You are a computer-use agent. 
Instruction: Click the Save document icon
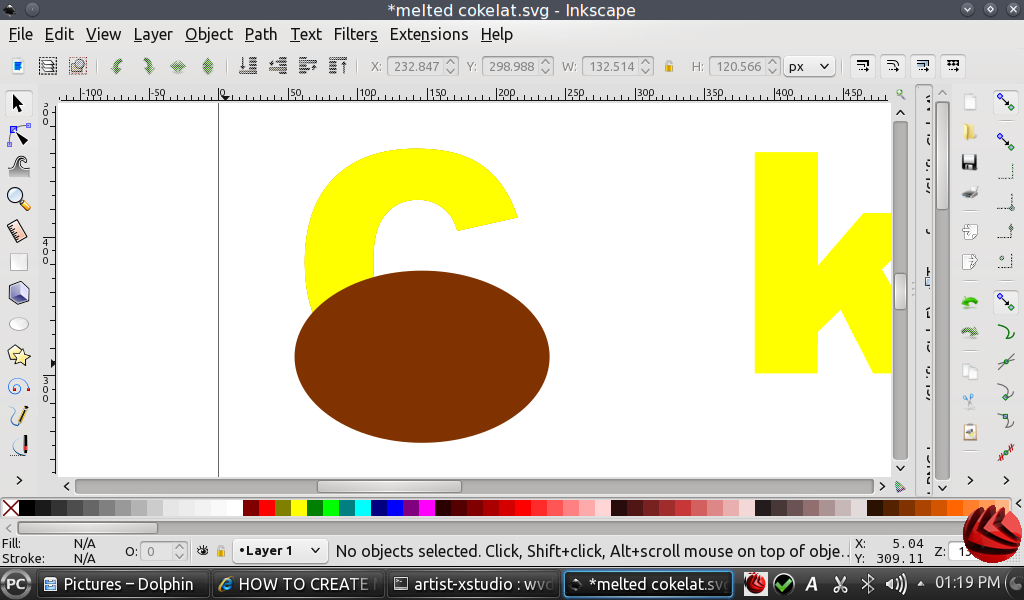click(970, 162)
